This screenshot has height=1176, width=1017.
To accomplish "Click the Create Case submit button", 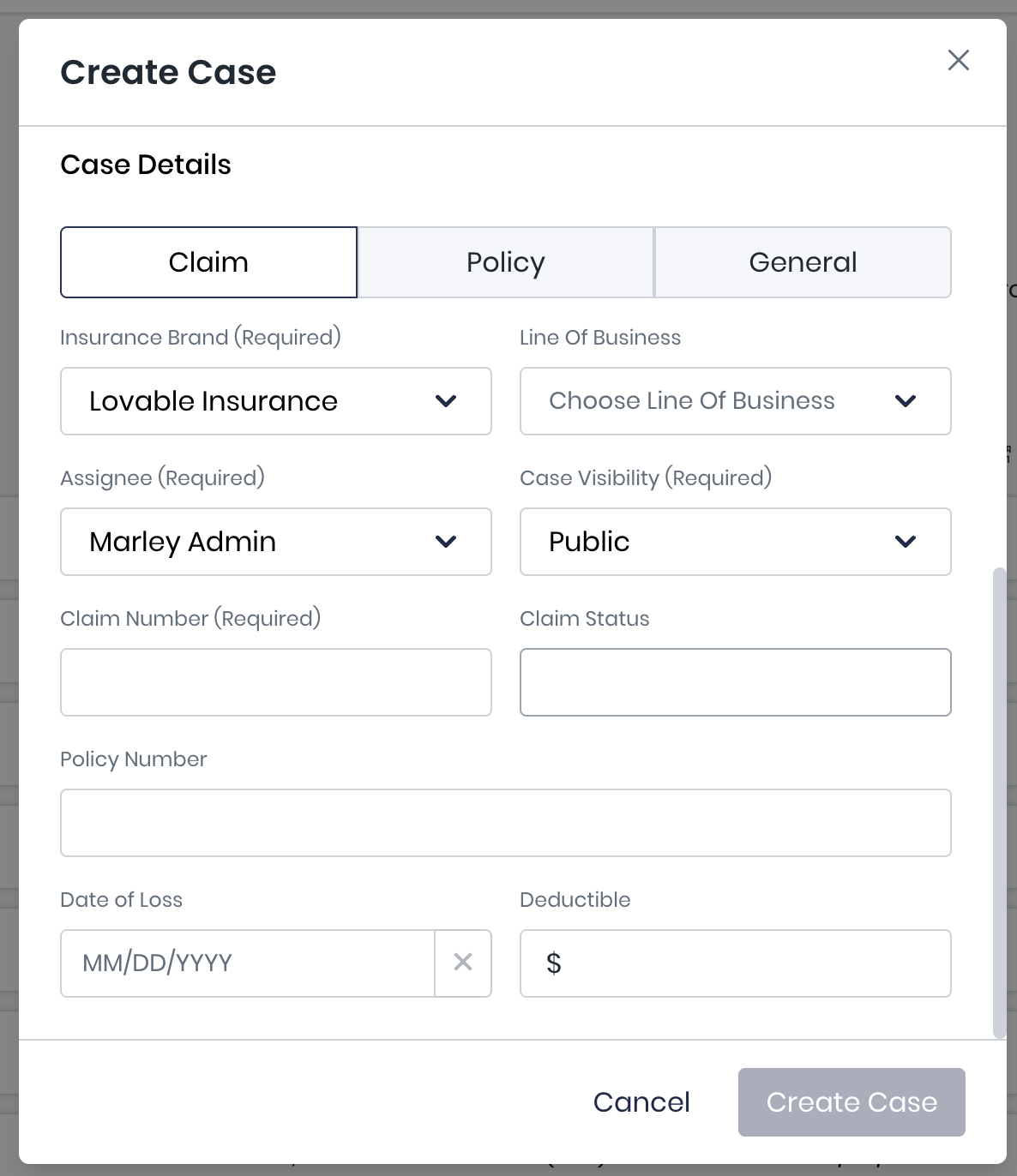I will pos(852,1102).
